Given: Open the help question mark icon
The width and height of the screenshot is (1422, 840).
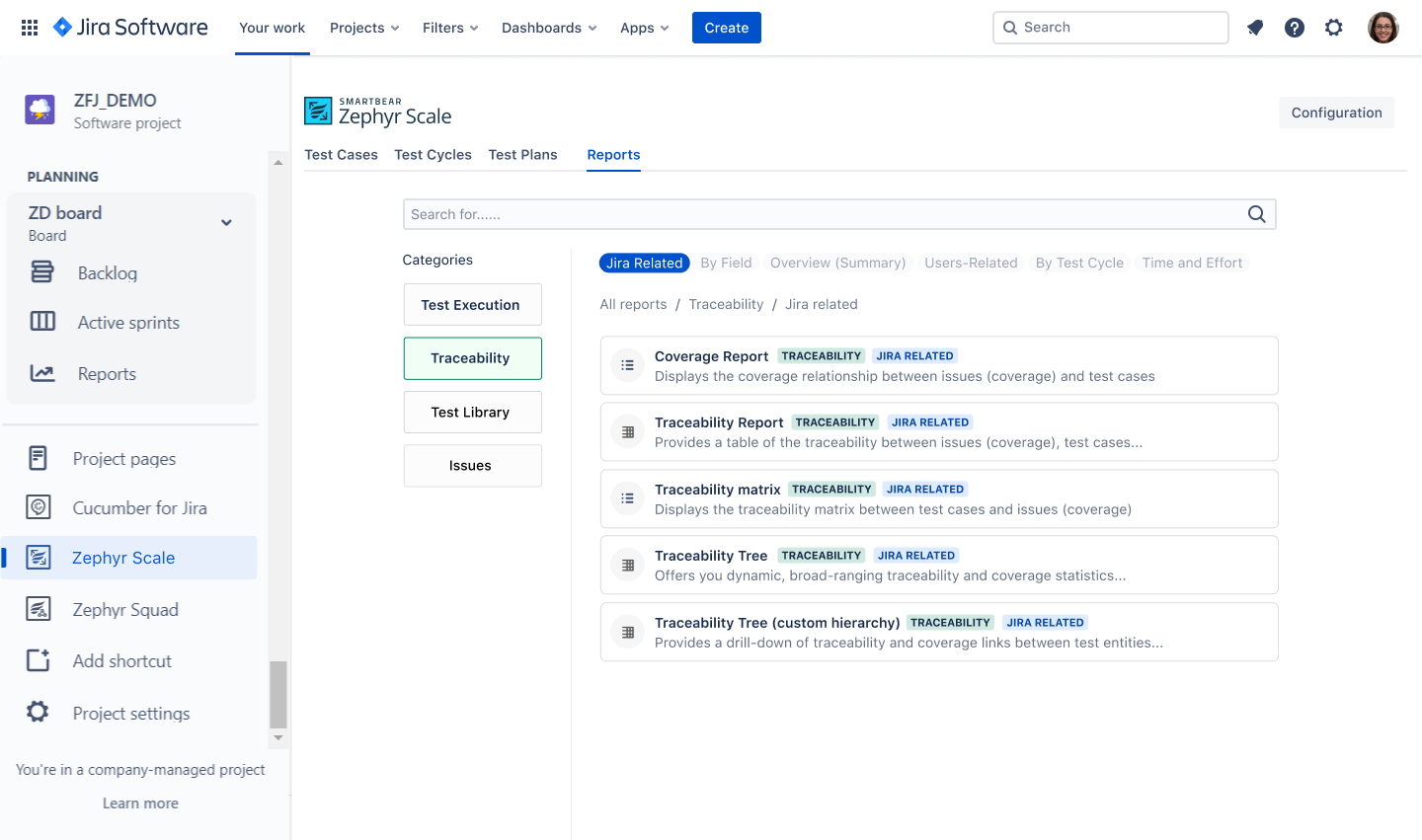Looking at the screenshot, I should coord(1295,28).
